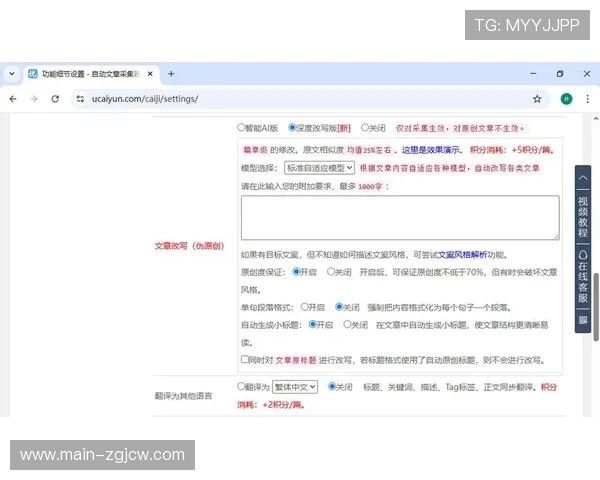Screen dimensions: 600x480
Task: Go back with the browser back arrow
Action: (x=13, y=99)
